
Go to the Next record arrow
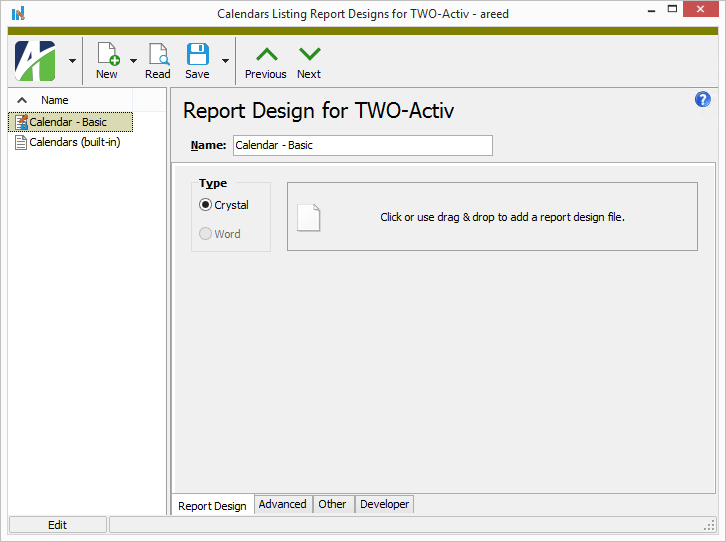tap(309, 60)
